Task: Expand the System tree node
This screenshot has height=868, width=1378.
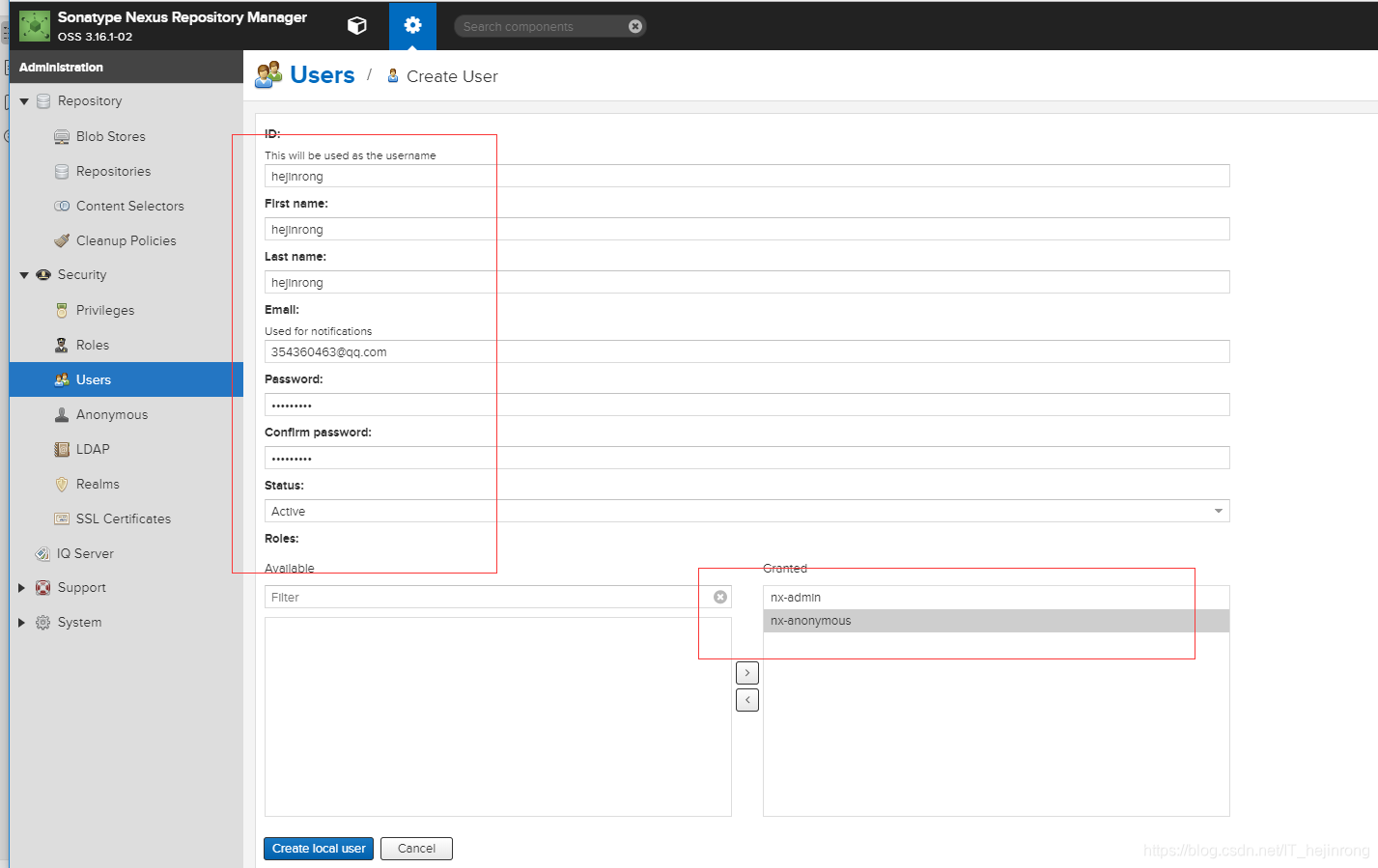Action: (x=22, y=623)
